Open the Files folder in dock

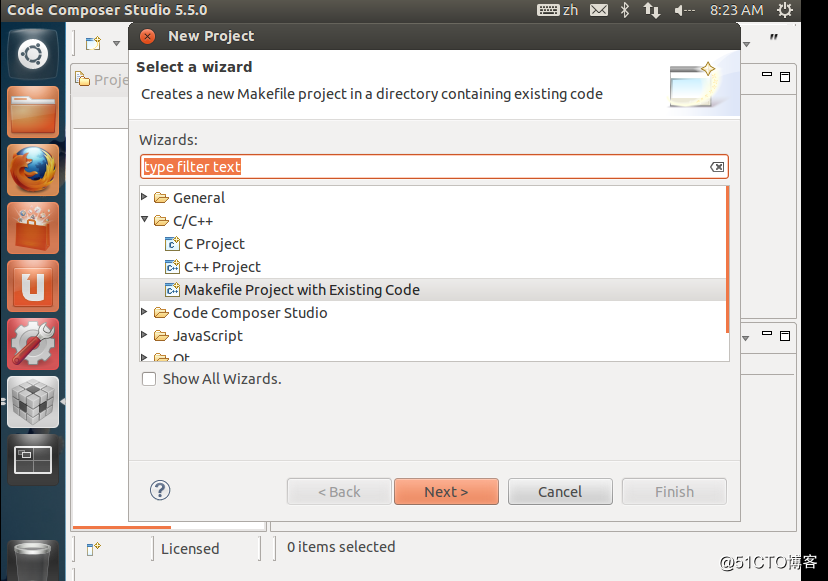point(33,112)
